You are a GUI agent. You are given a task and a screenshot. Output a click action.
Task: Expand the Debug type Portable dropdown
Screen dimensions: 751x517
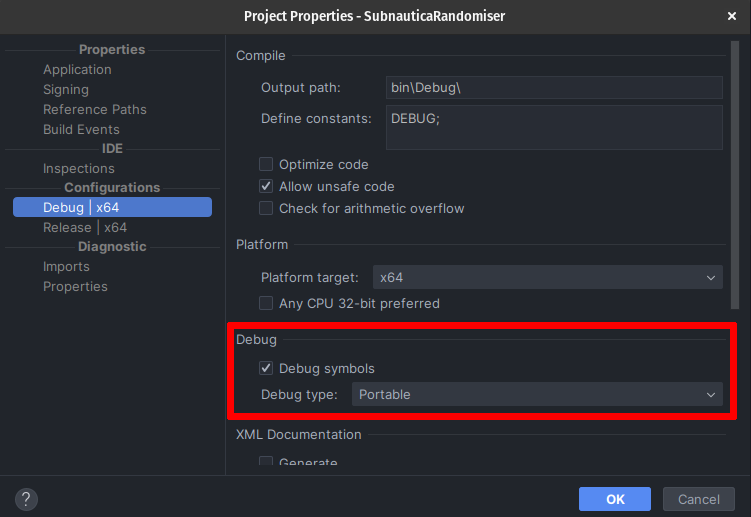tap(537, 394)
